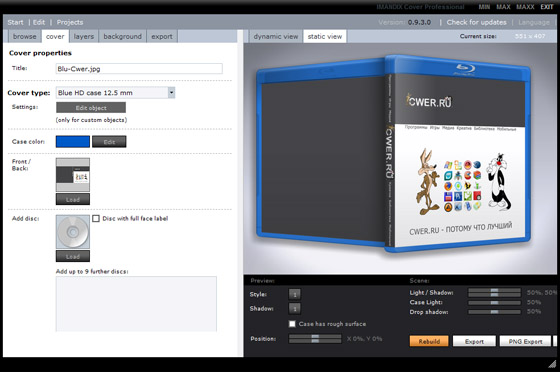Click the Front/Back cover preview thumbnail

pyautogui.click(x=73, y=175)
